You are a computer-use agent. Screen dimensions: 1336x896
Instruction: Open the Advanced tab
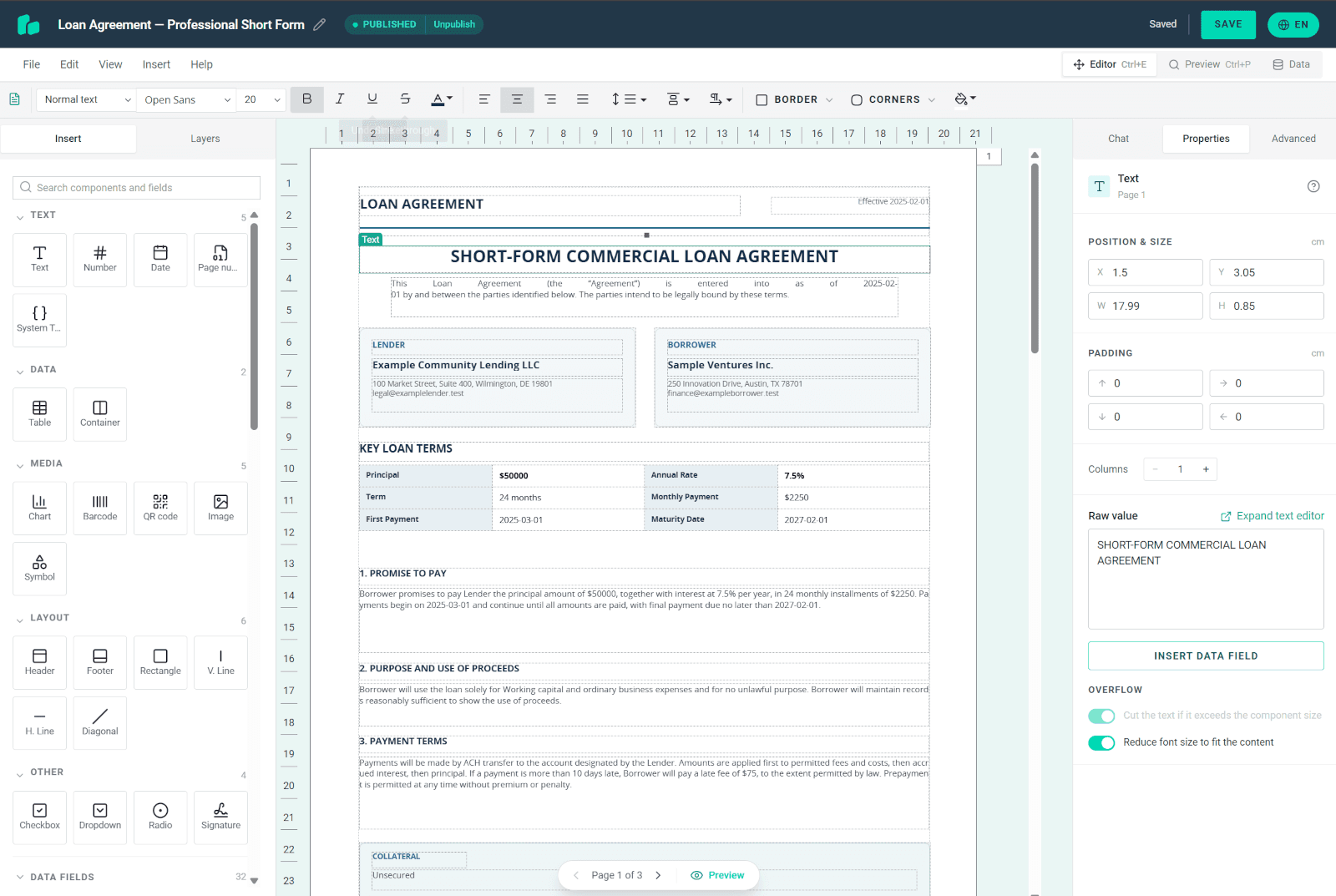tap(1293, 139)
